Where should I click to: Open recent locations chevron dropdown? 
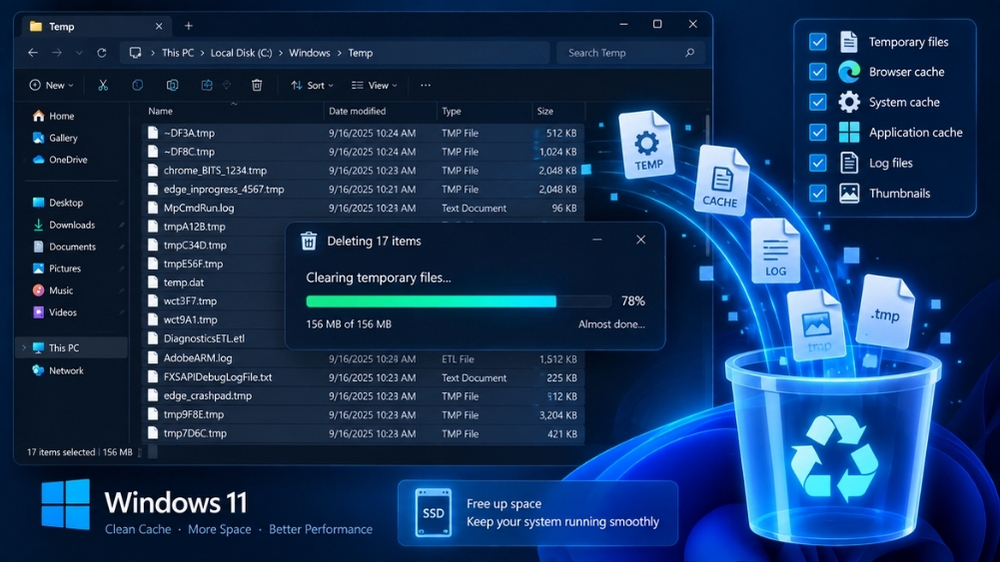click(x=79, y=53)
